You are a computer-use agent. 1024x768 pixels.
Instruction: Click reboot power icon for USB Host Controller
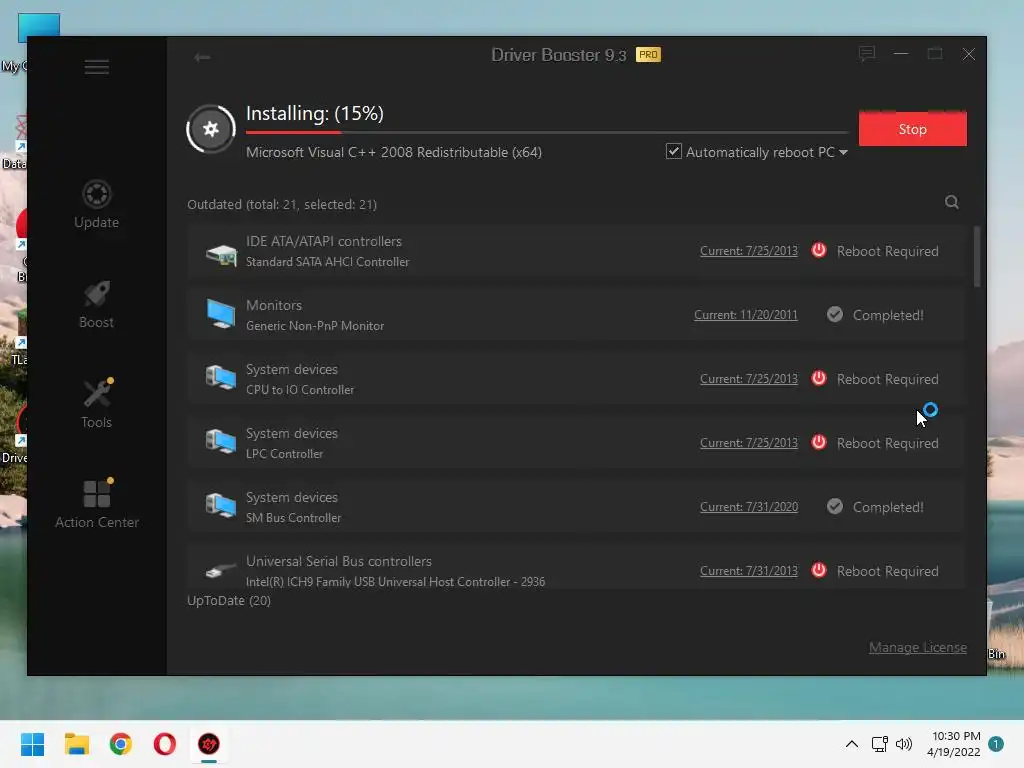818,570
